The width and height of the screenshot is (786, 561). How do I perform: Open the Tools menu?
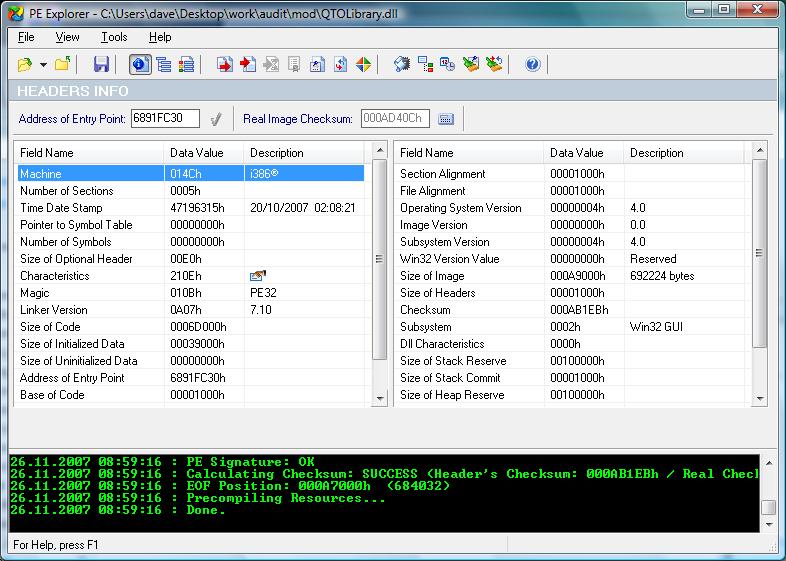click(114, 37)
